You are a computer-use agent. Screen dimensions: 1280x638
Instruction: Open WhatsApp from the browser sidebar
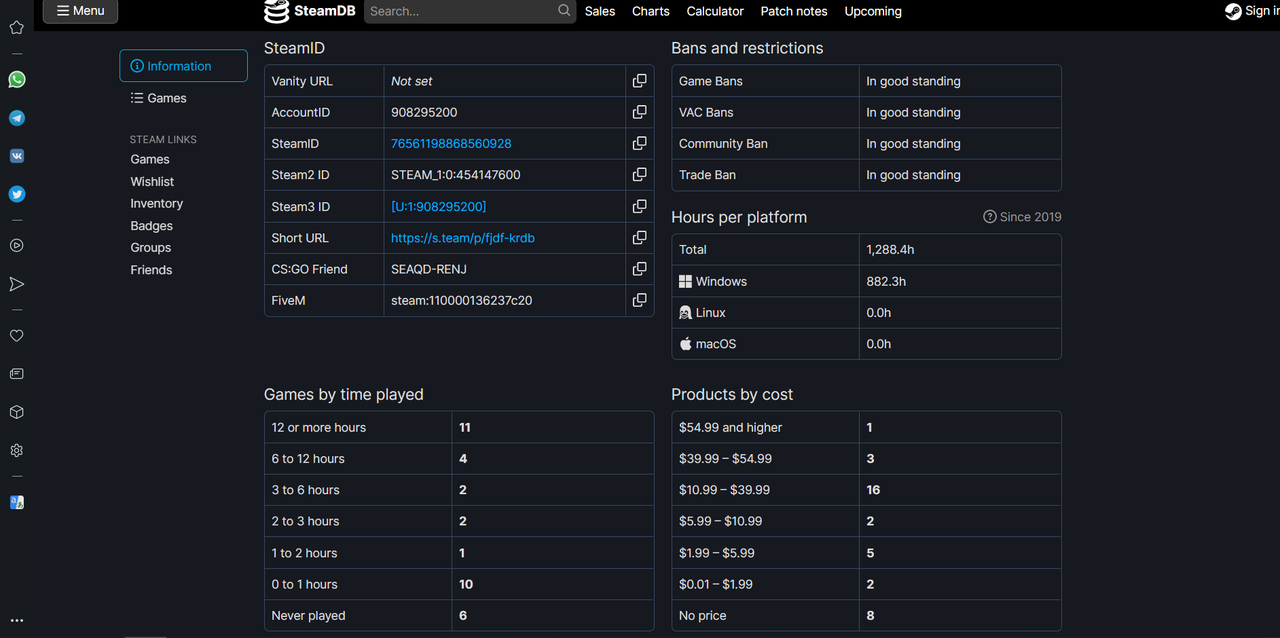point(17,80)
